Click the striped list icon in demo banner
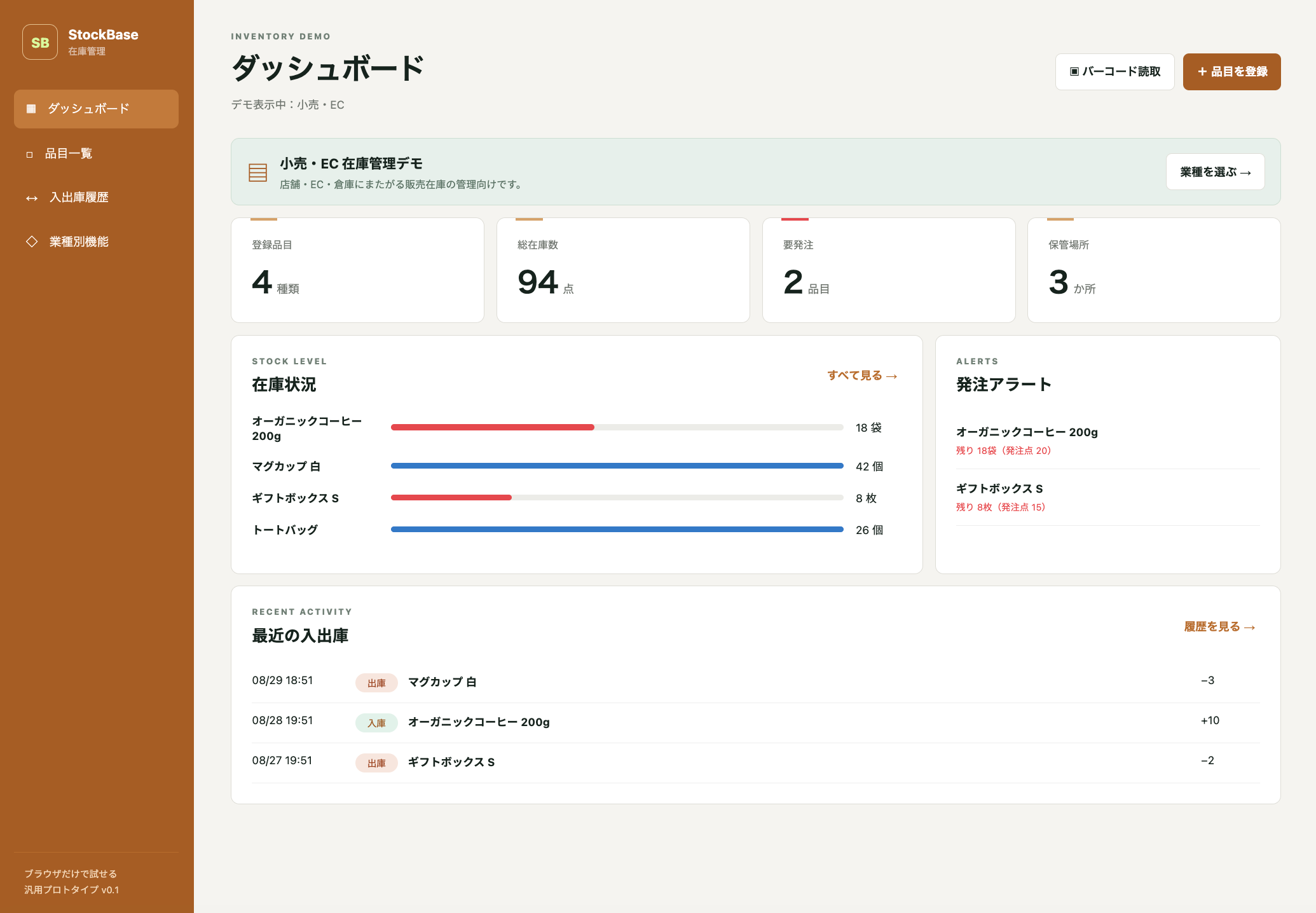The height and width of the screenshot is (913, 1316). point(257,172)
